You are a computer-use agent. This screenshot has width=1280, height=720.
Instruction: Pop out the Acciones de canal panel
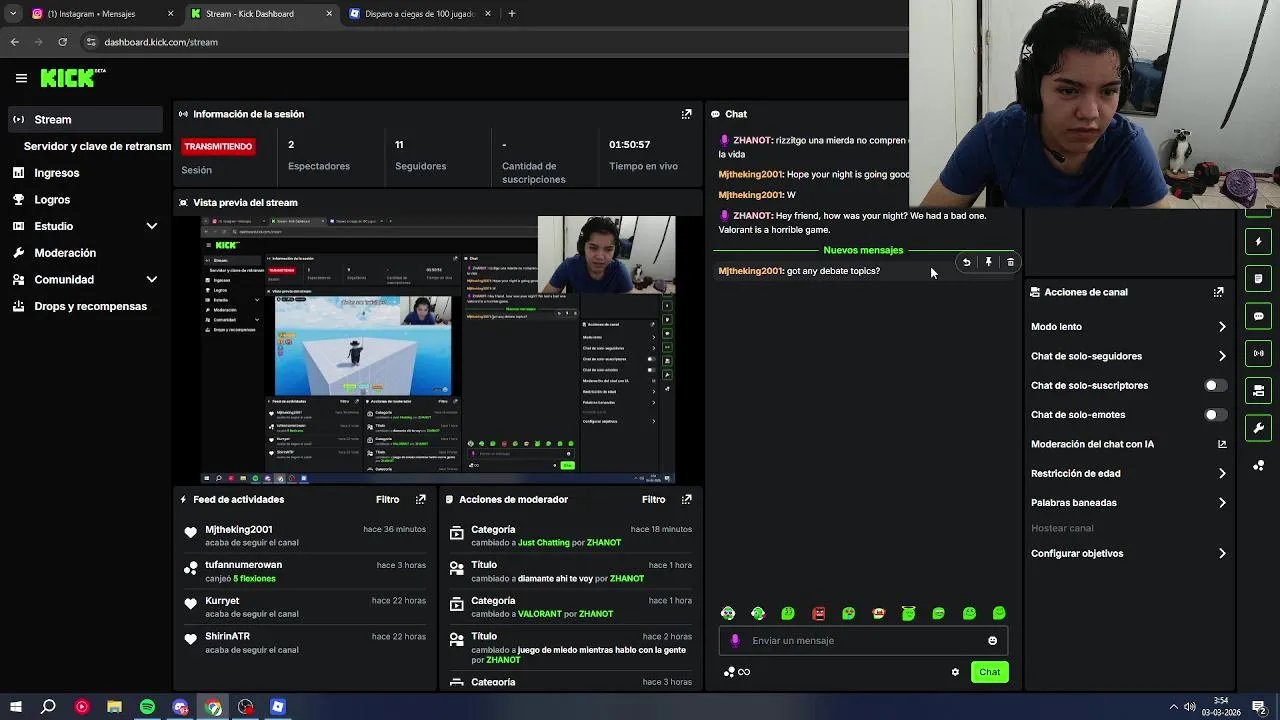click(x=1218, y=292)
